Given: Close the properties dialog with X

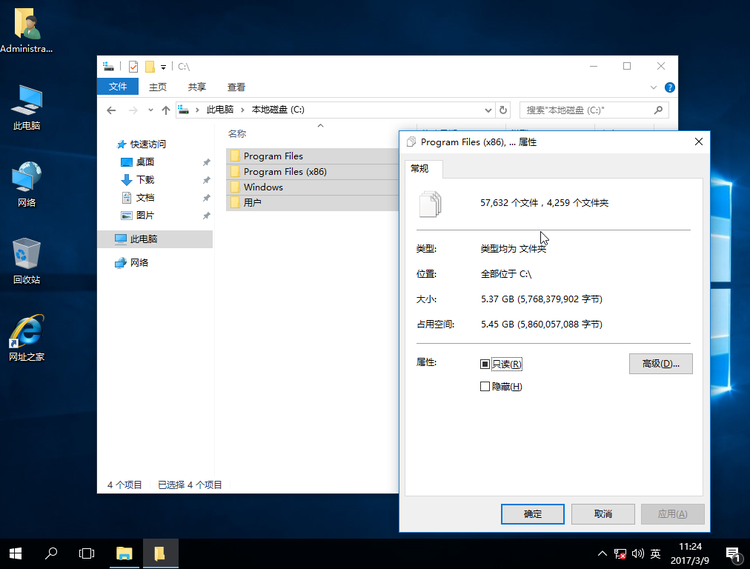Looking at the screenshot, I should pos(698,142).
